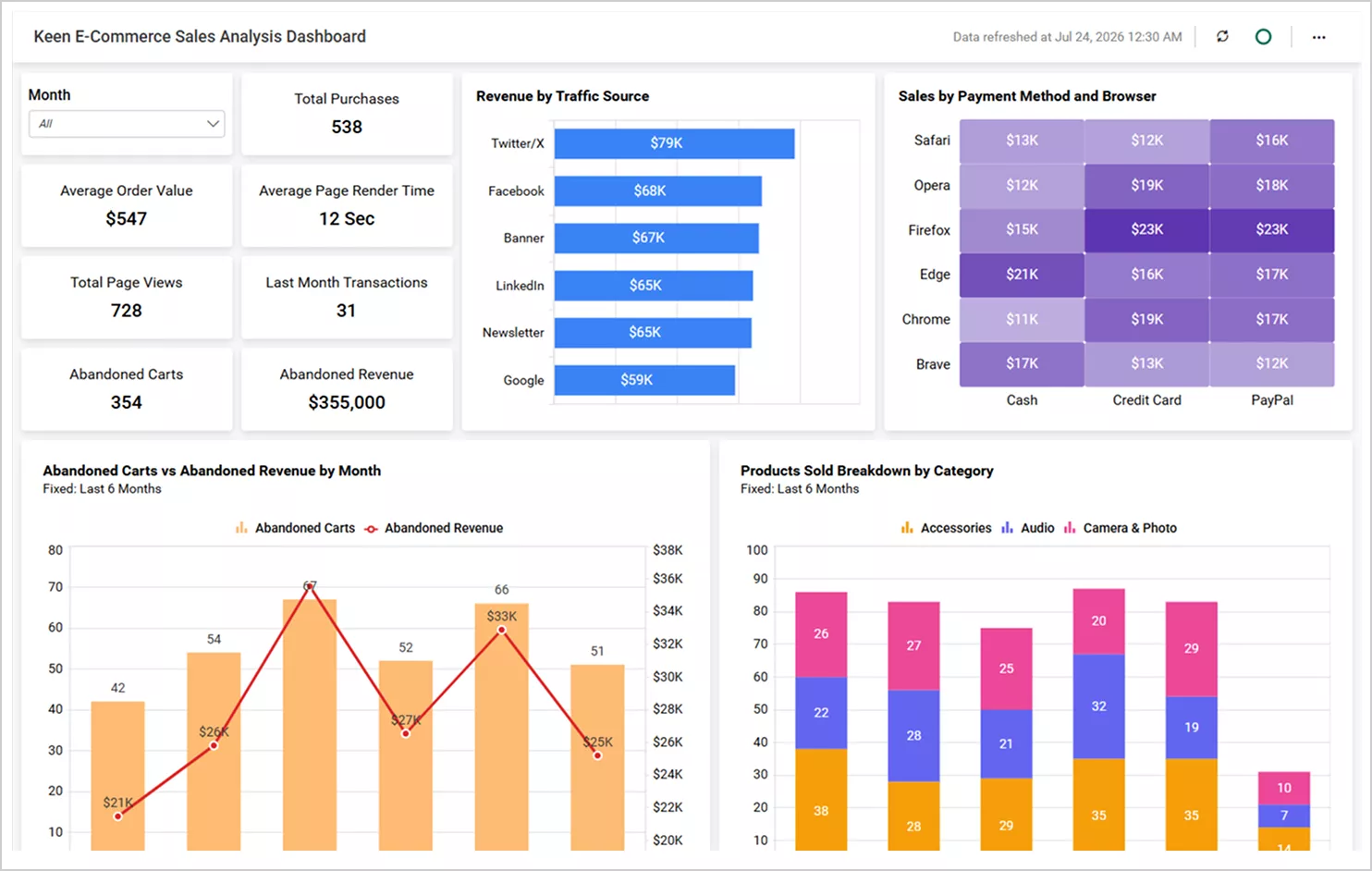Click the Firefox row label
Screen dimensions: 1372x871
tap(929, 230)
